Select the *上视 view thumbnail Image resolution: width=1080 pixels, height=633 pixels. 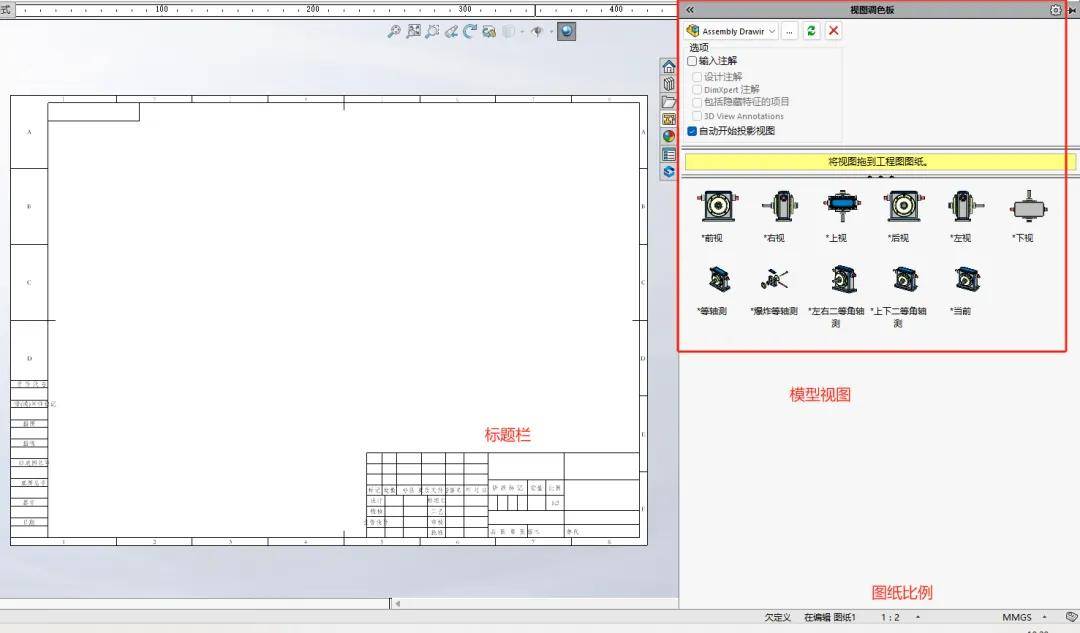pos(842,206)
